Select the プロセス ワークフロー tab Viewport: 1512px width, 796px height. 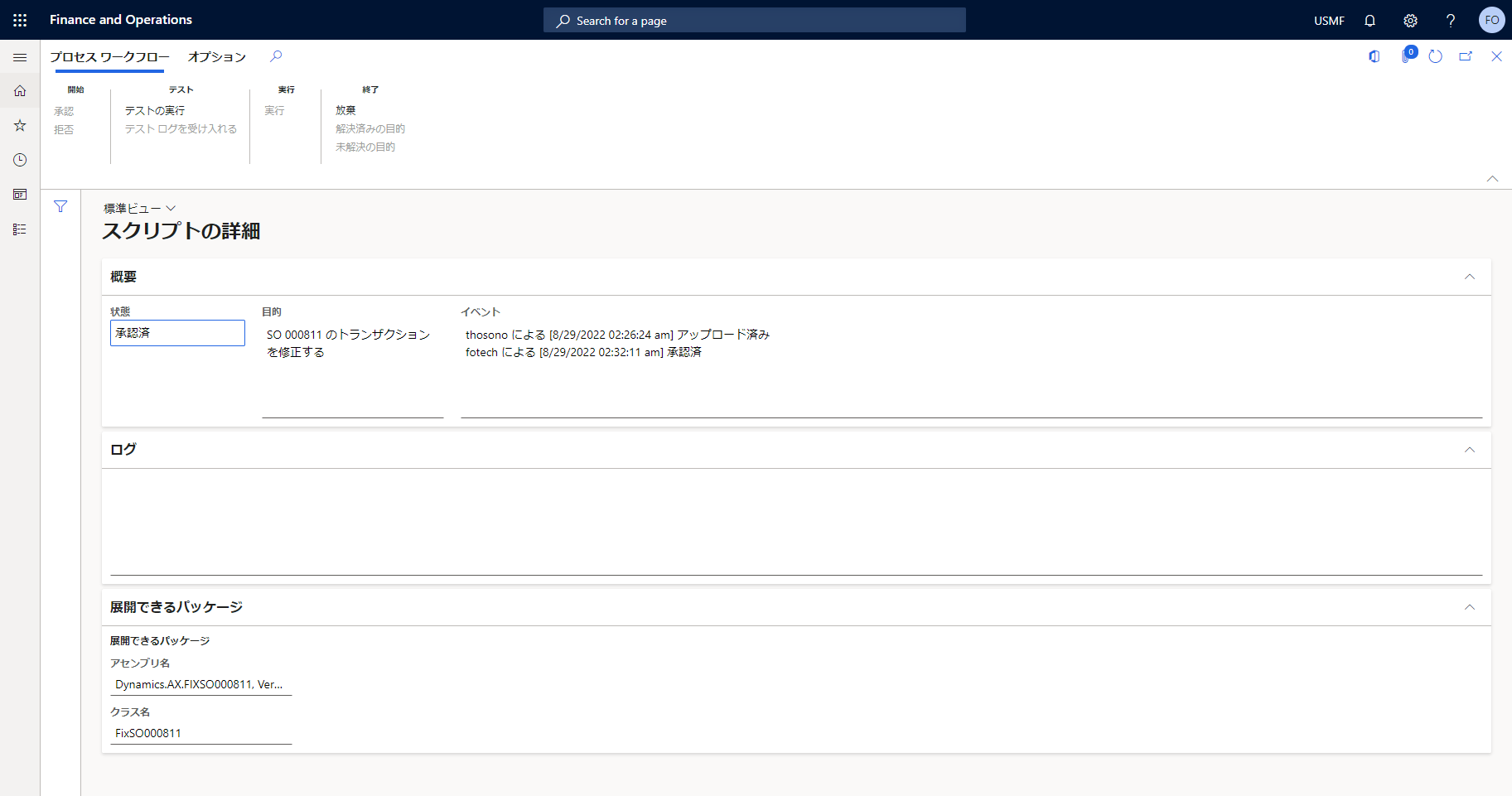109,56
